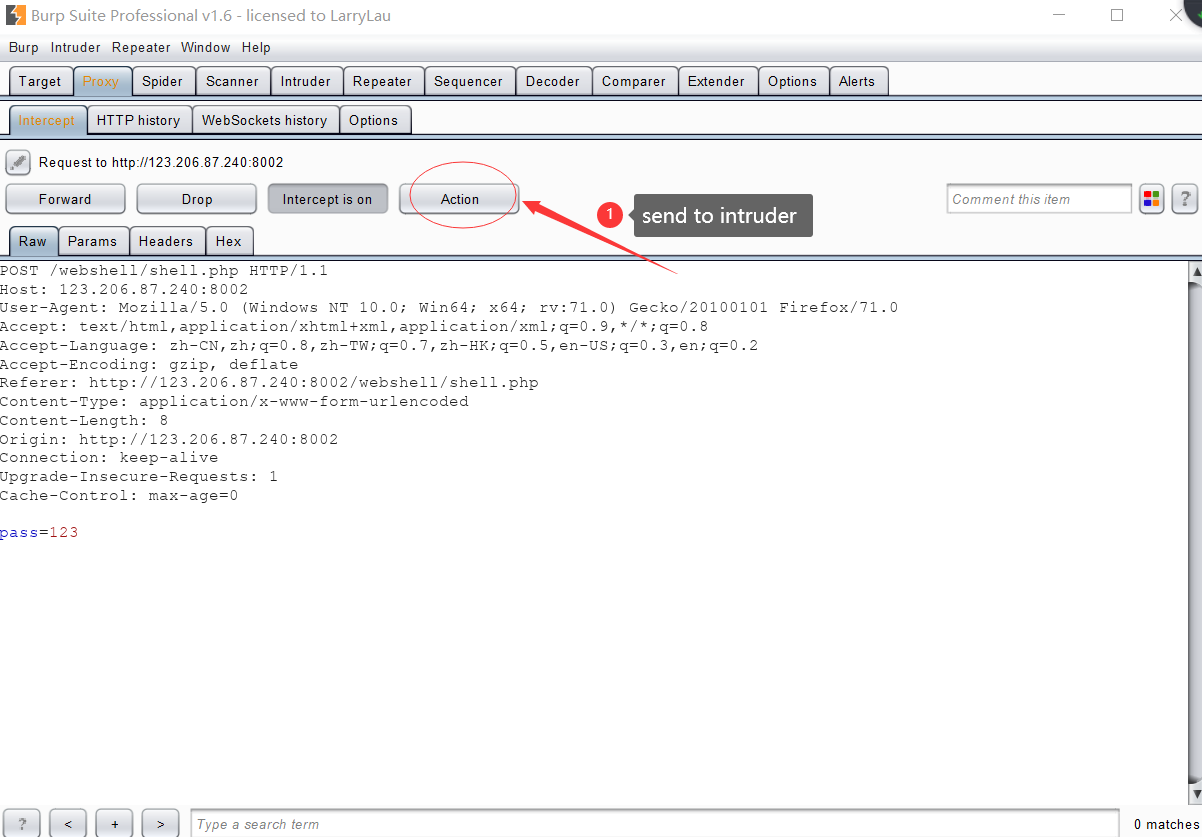
Task: Click the help question mark beside comment field
Action: coord(1184,199)
